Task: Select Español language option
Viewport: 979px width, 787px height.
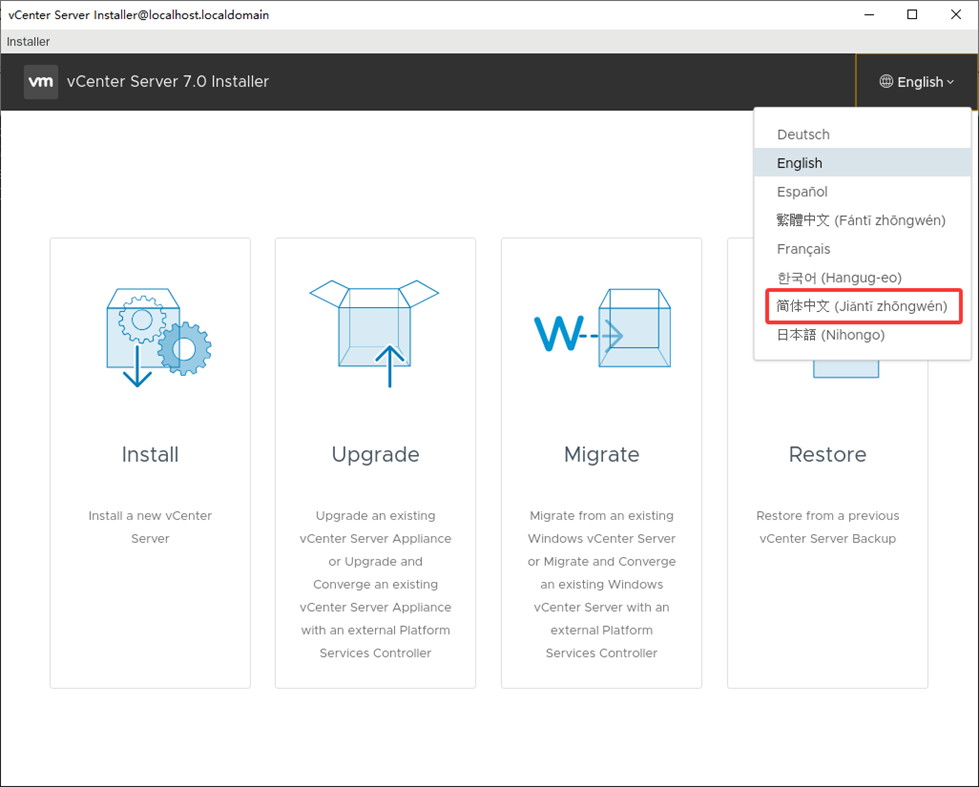Action: [x=802, y=192]
